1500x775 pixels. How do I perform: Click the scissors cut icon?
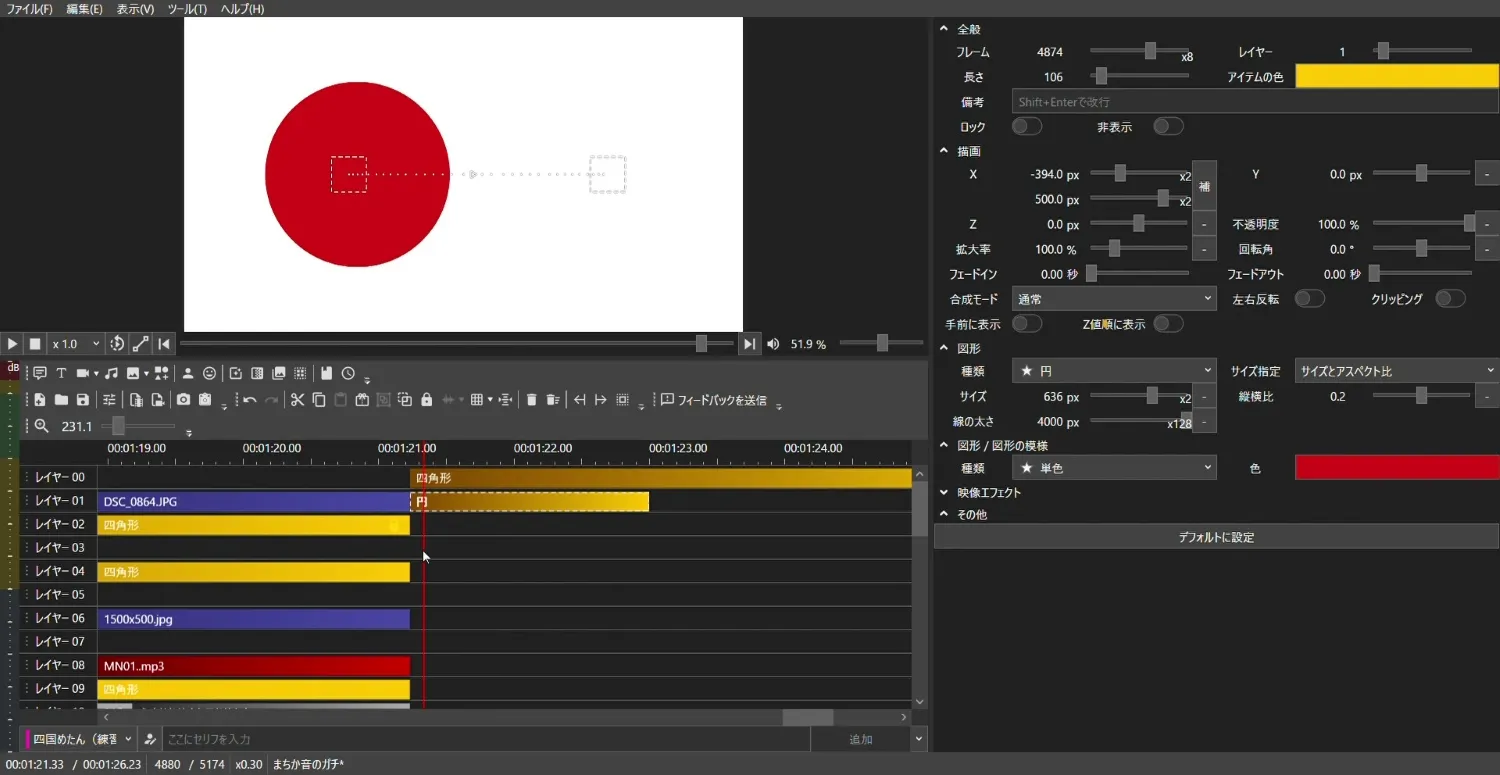(x=297, y=400)
